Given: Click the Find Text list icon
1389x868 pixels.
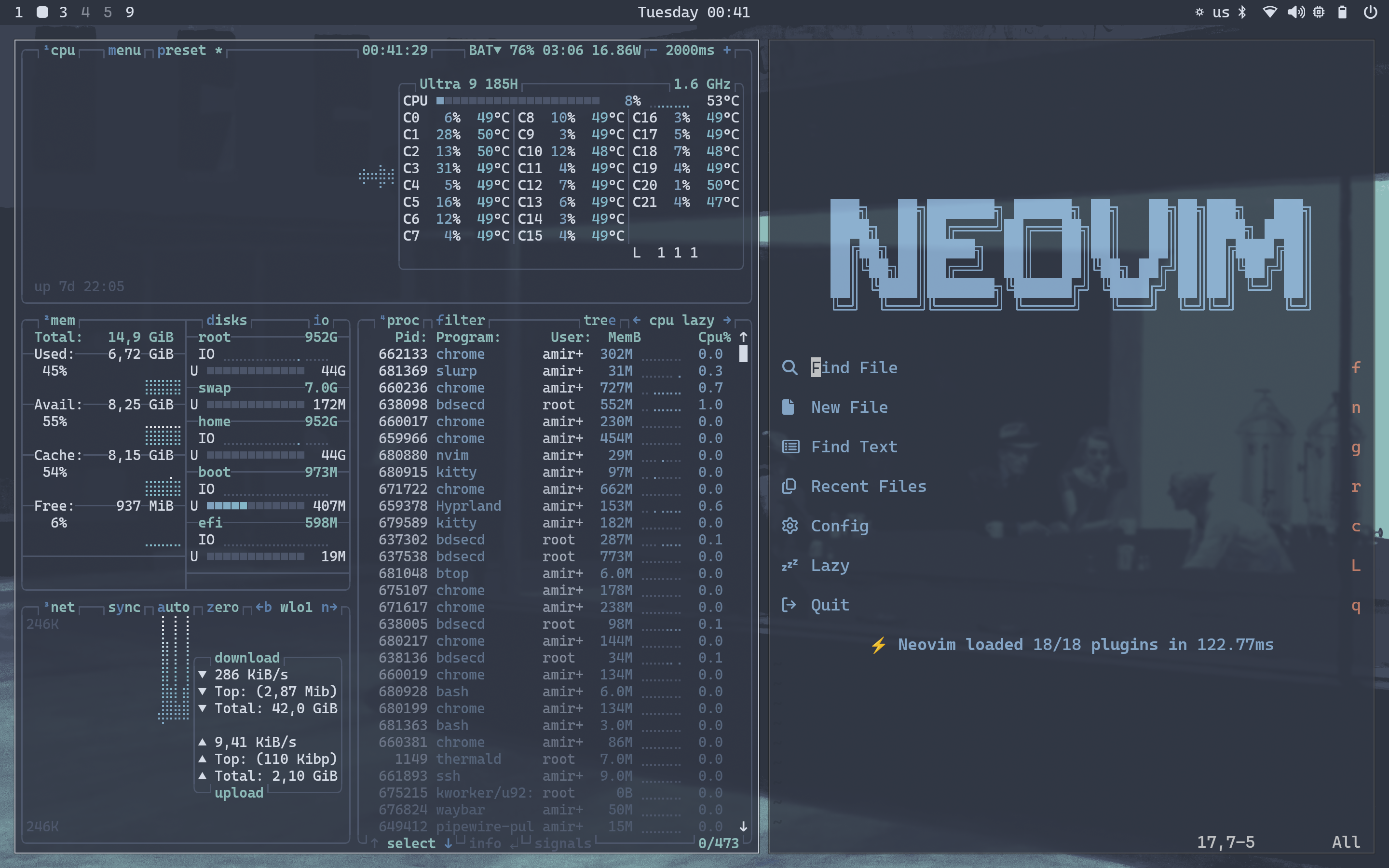Looking at the screenshot, I should pyautogui.click(x=790, y=447).
